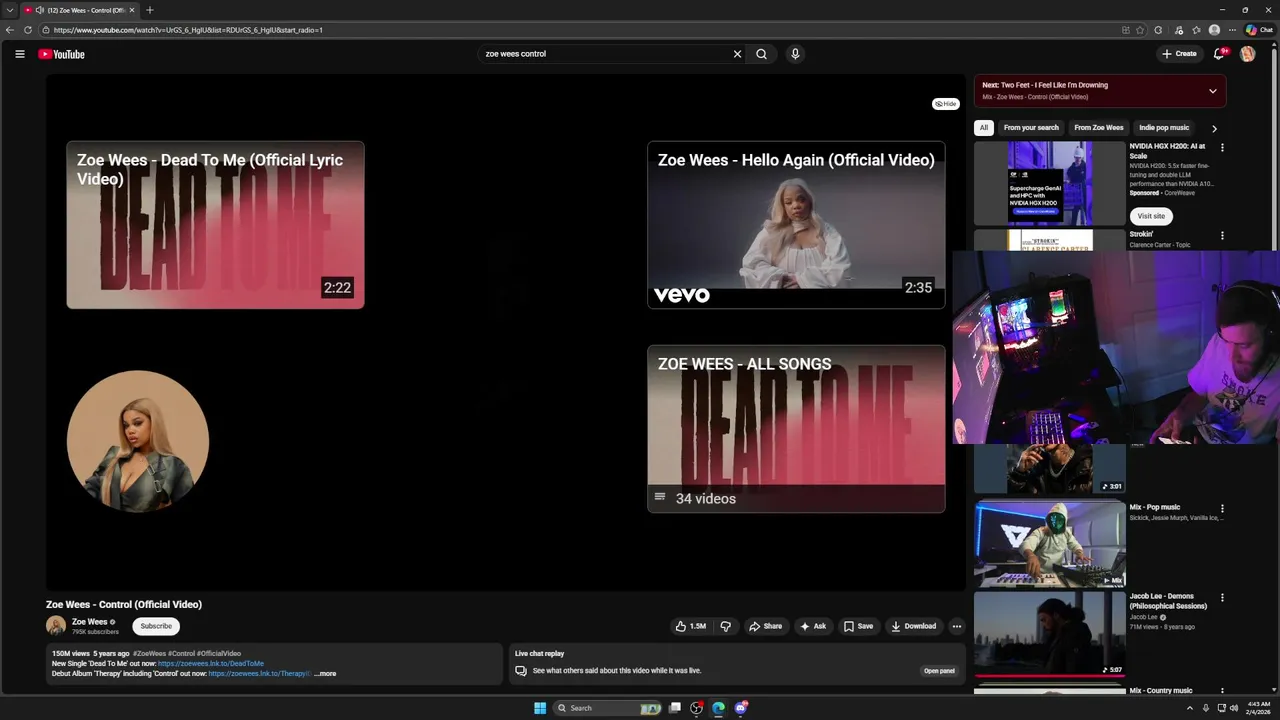Open the YouTube hamburger guide menu

(x=19, y=54)
